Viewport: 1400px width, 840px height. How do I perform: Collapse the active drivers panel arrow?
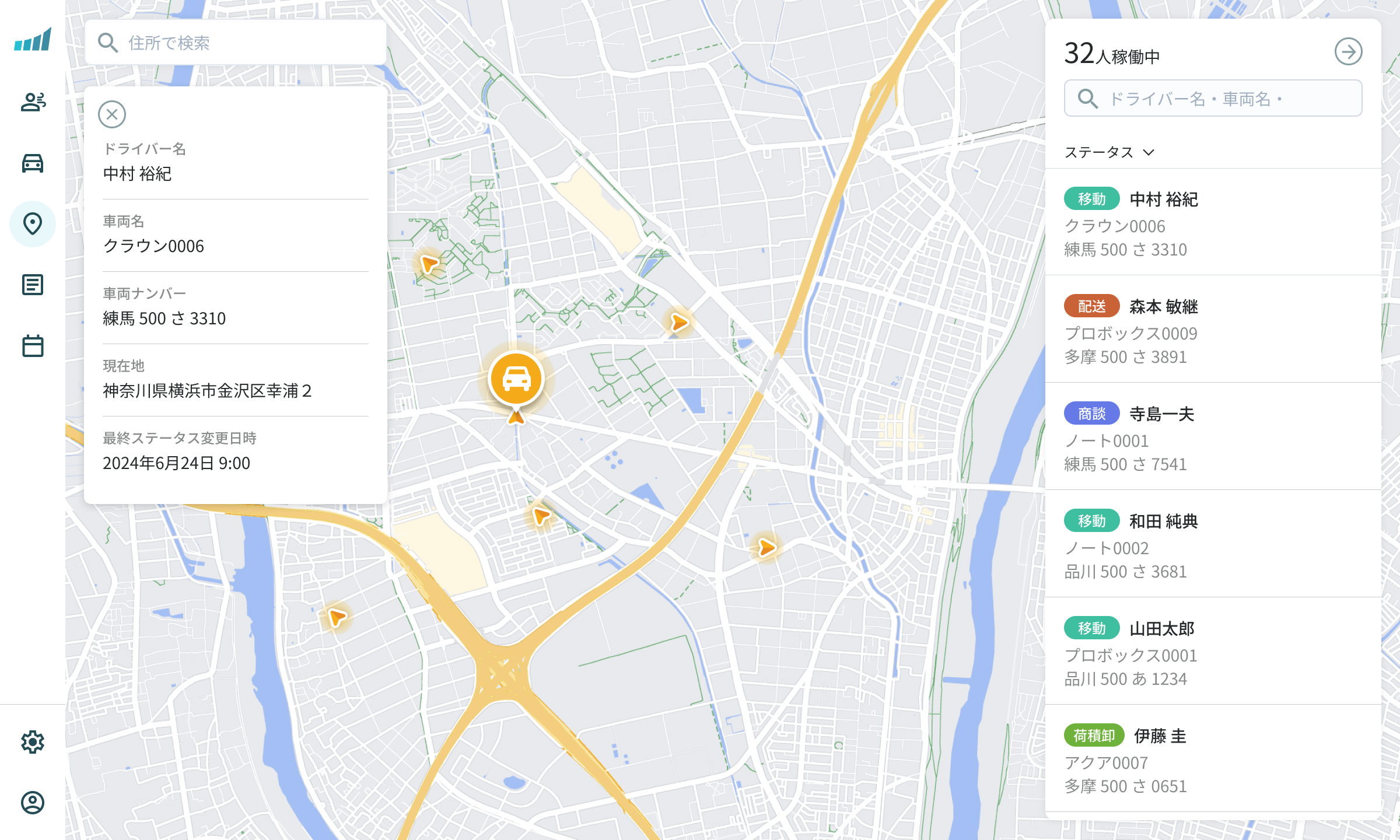(x=1348, y=52)
